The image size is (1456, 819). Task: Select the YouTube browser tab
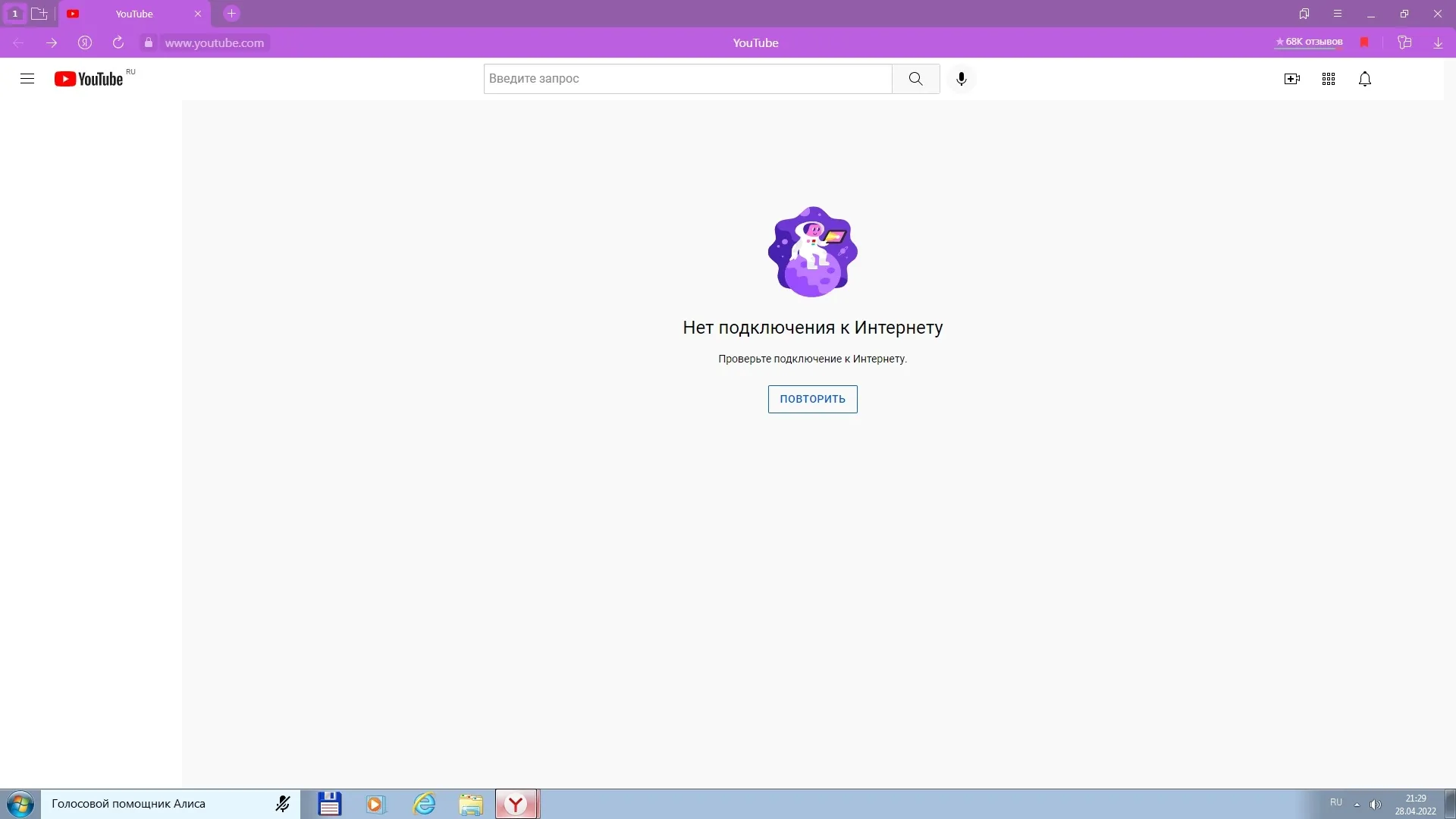[x=134, y=14]
